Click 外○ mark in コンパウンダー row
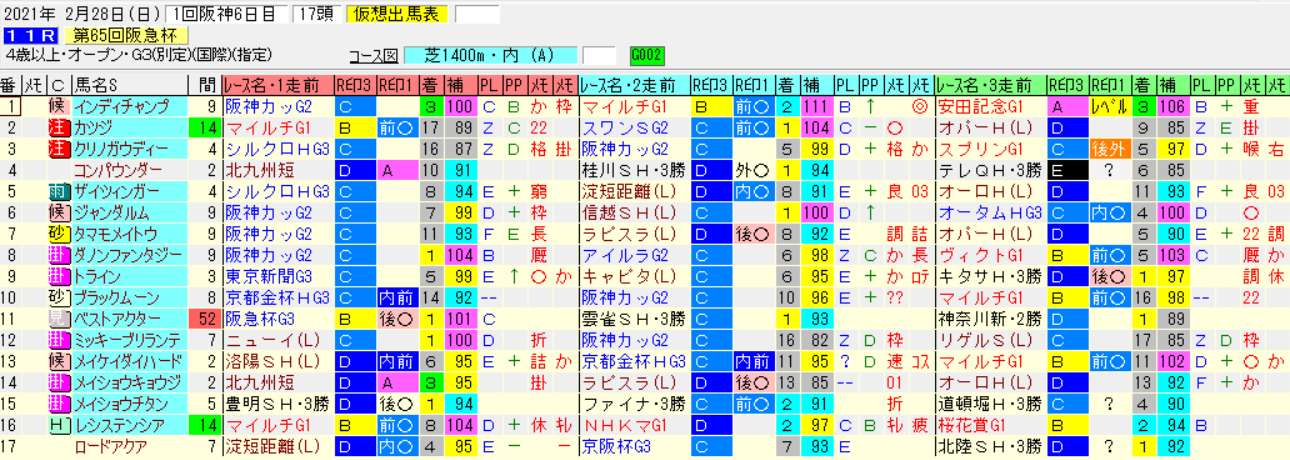The image size is (1290, 460). [x=752, y=169]
